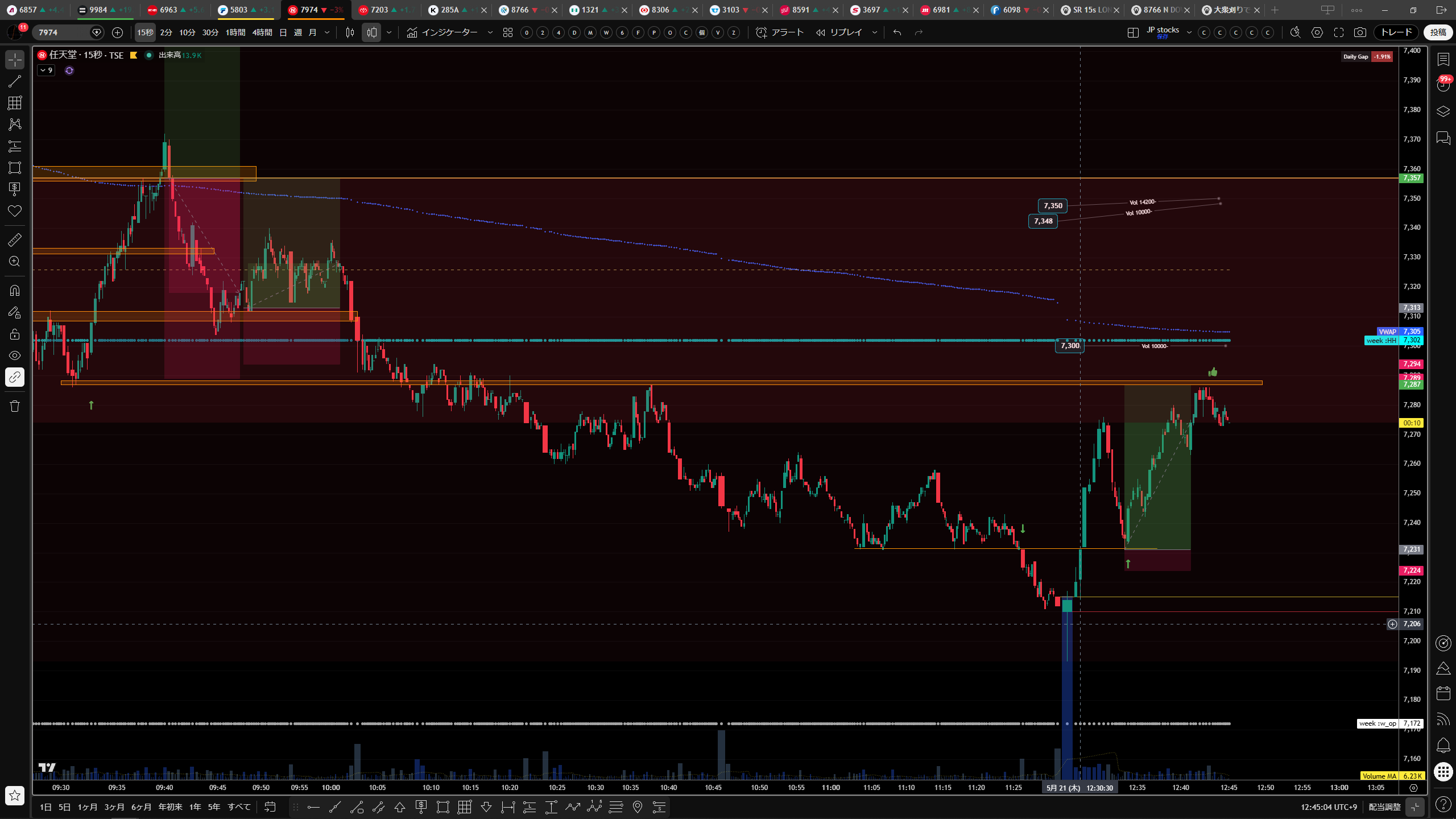Open the chat speech bubbles panel
Viewport: 1456px width, 819px height.
click(x=1443, y=138)
